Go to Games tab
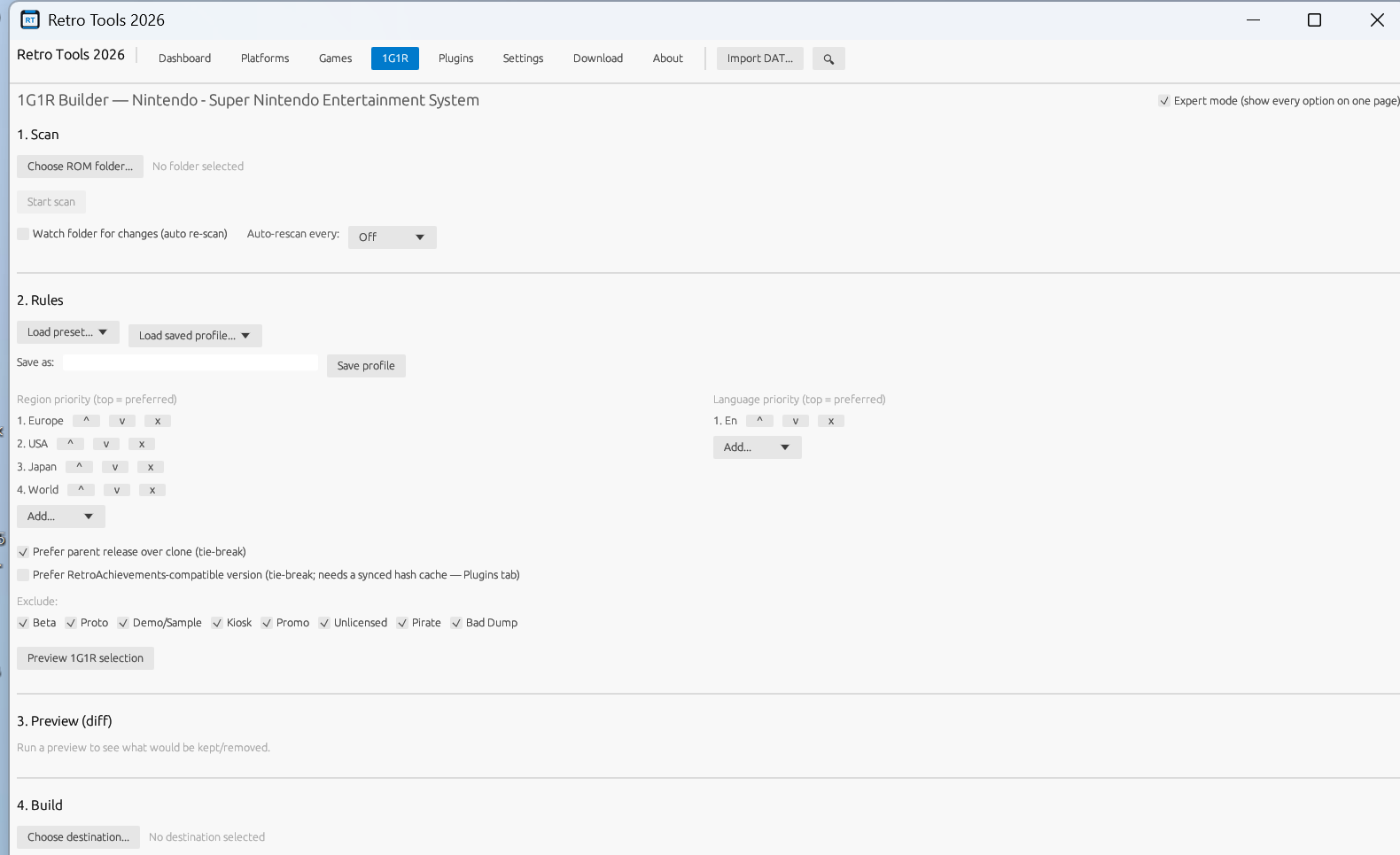Image resolution: width=1400 pixels, height=855 pixels. pos(336,58)
